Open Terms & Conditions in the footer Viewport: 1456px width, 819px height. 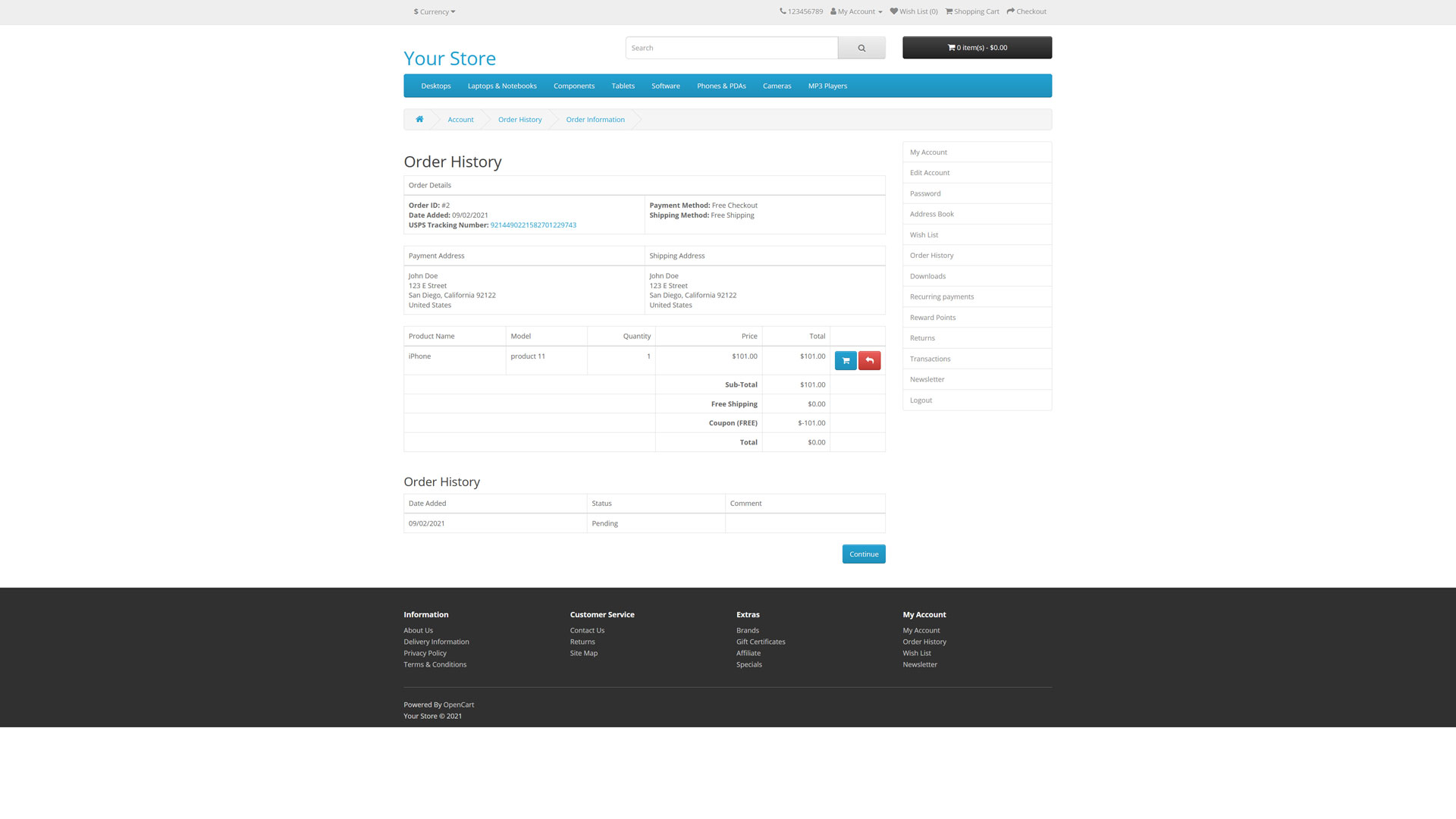(435, 664)
